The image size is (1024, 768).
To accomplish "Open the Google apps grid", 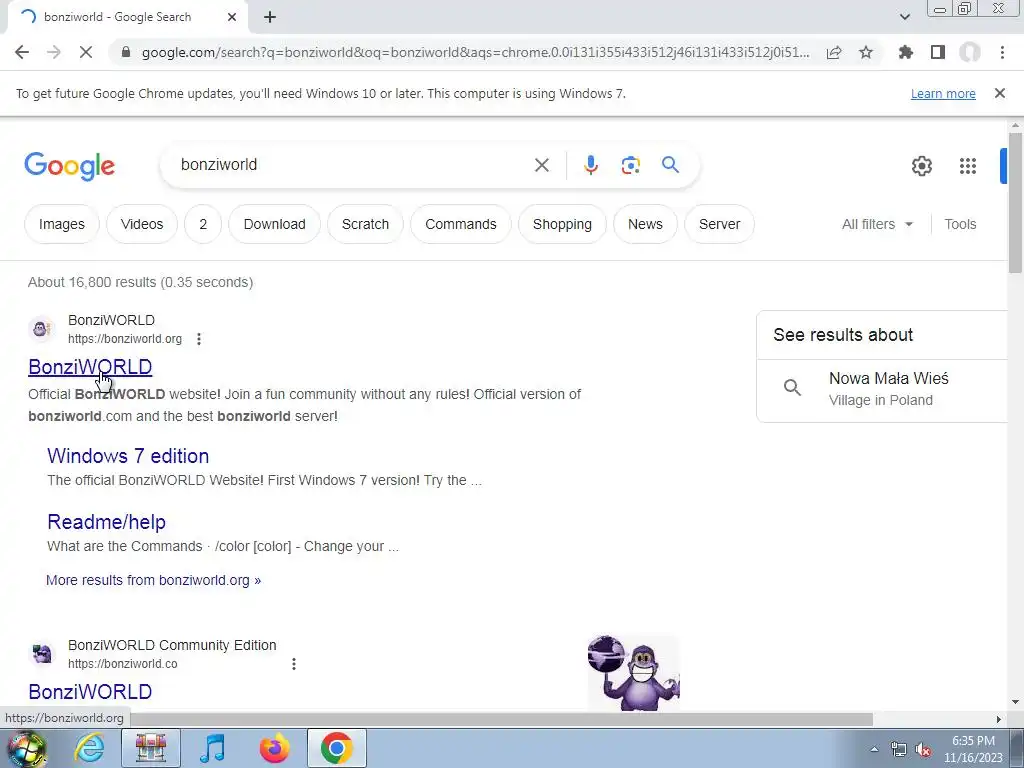I will coord(968,166).
